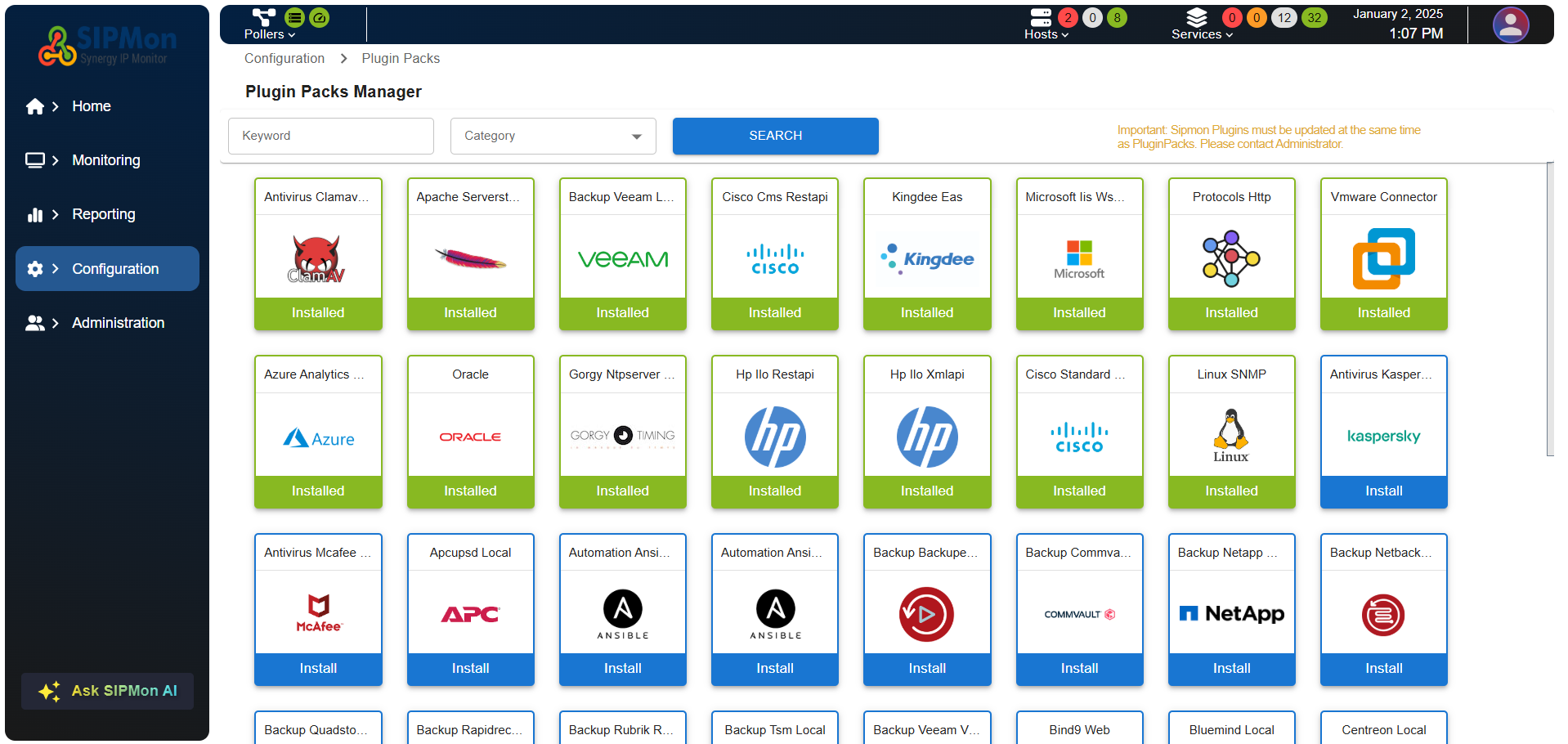Focus the Keyword search field
This screenshot has width=1568, height=744.
pyautogui.click(x=330, y=136)
